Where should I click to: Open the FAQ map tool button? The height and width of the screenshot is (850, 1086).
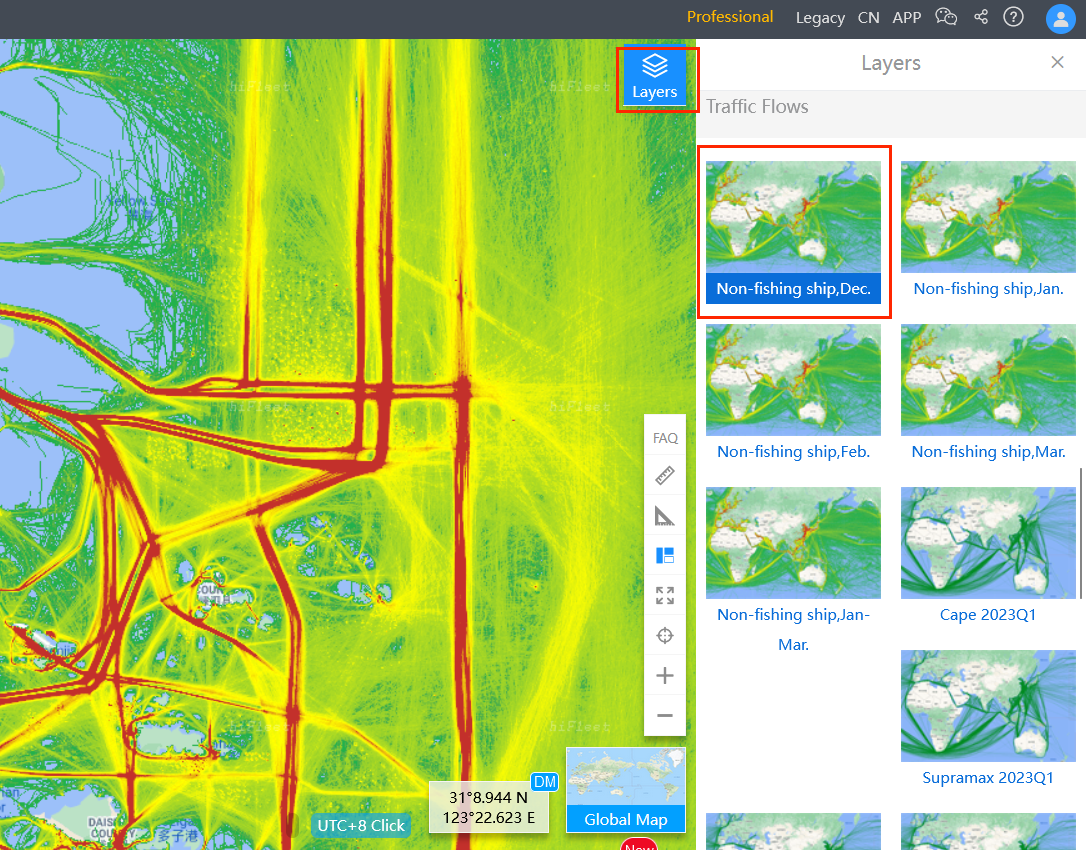[x=665, y=438]
